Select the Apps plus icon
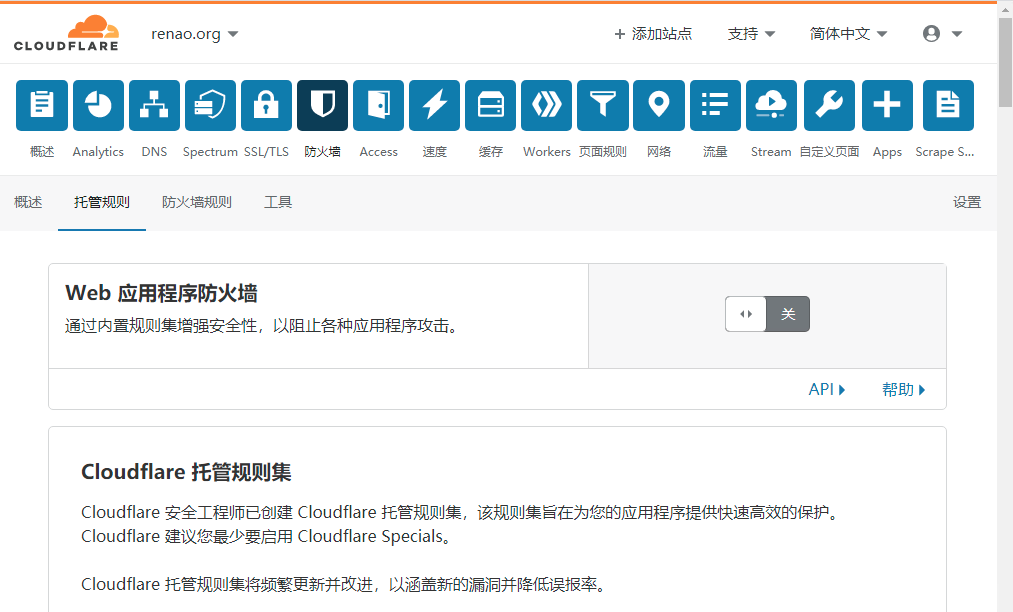The height and width of the screenshot is (612, 1013). tap(887, 106)
